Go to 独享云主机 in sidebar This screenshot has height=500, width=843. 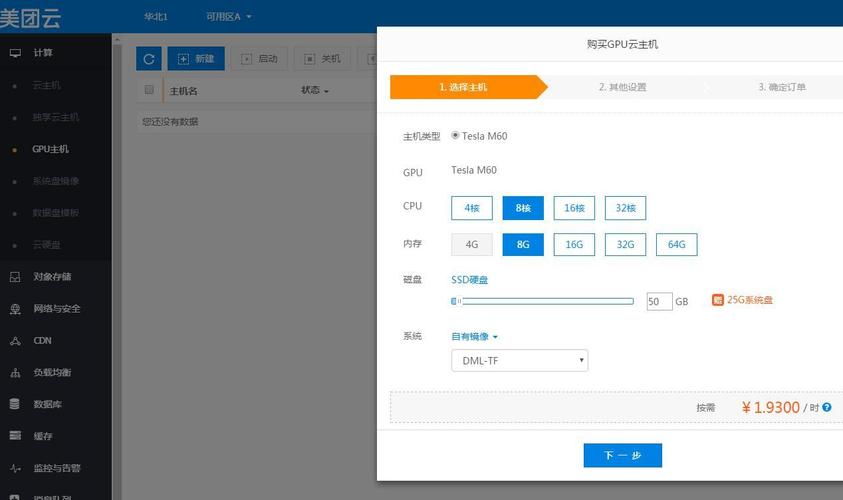pos(55,117)
